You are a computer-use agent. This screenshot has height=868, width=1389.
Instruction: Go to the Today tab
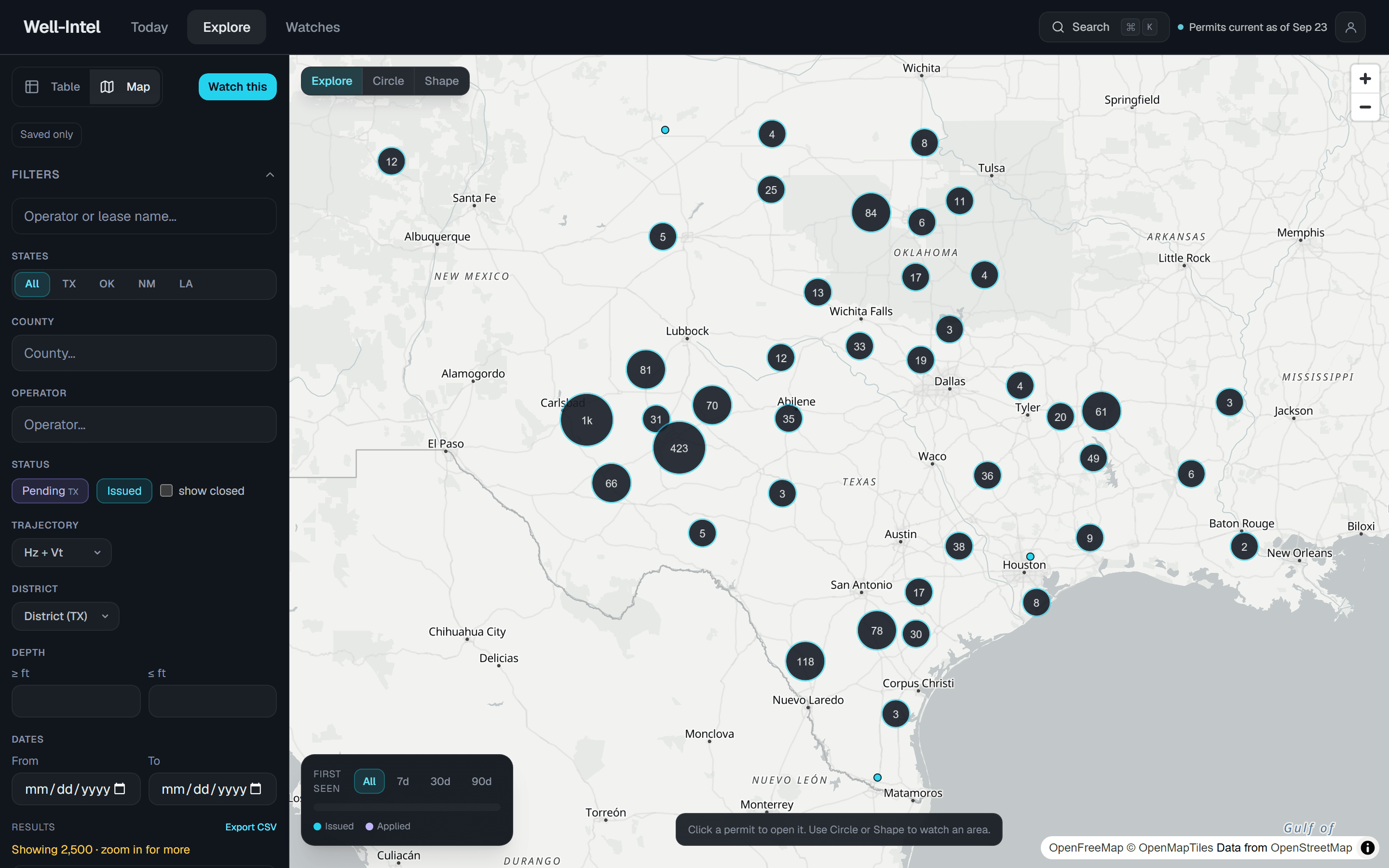pyautogui.click(x=149, y=27)
